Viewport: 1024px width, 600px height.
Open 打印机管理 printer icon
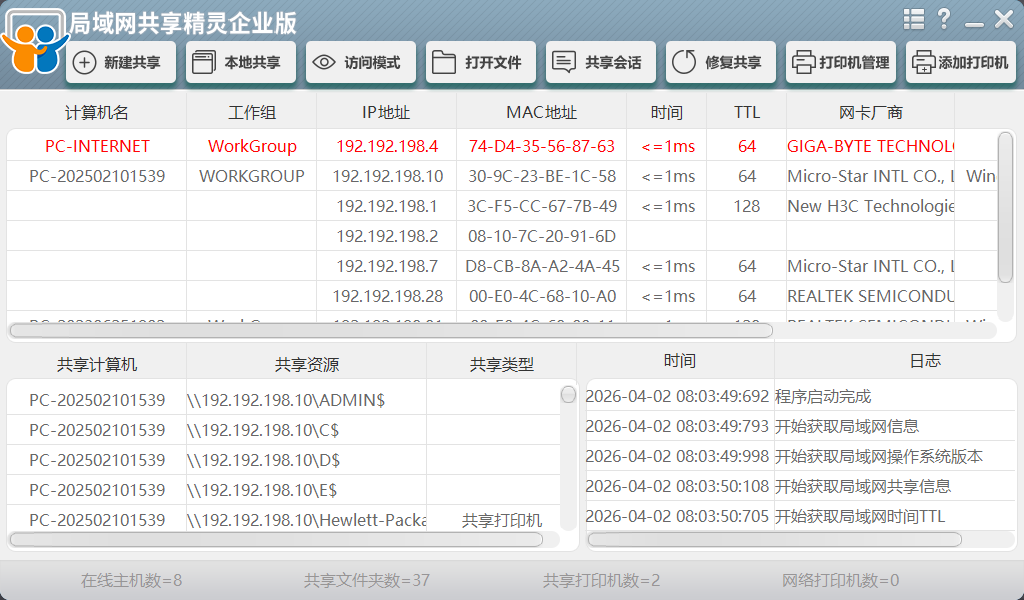802,62
